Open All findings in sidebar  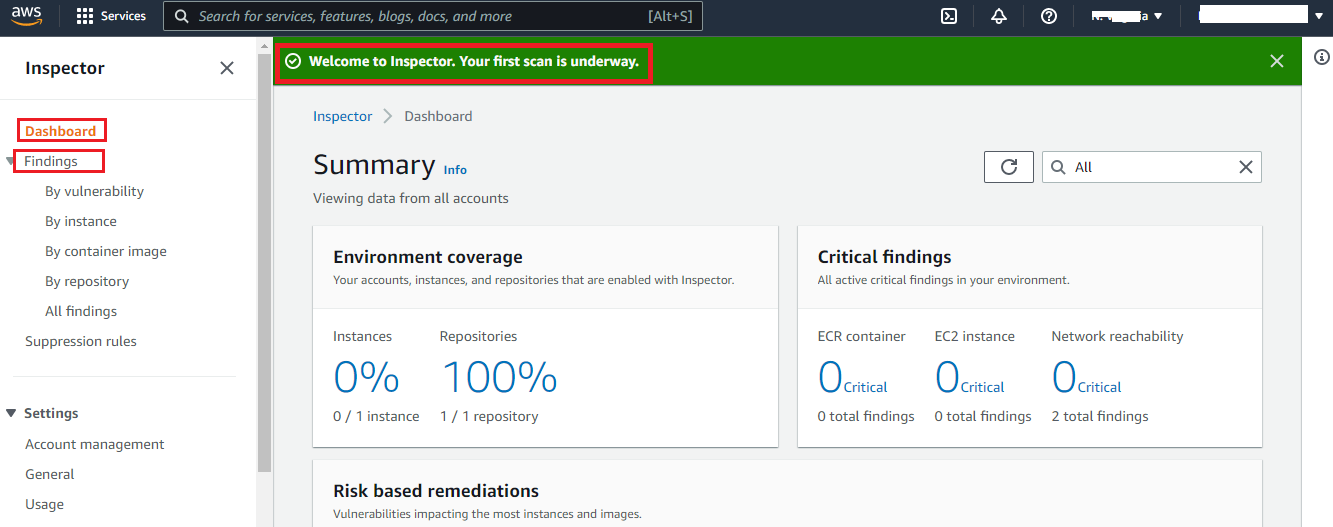click(x=81, y=311)
